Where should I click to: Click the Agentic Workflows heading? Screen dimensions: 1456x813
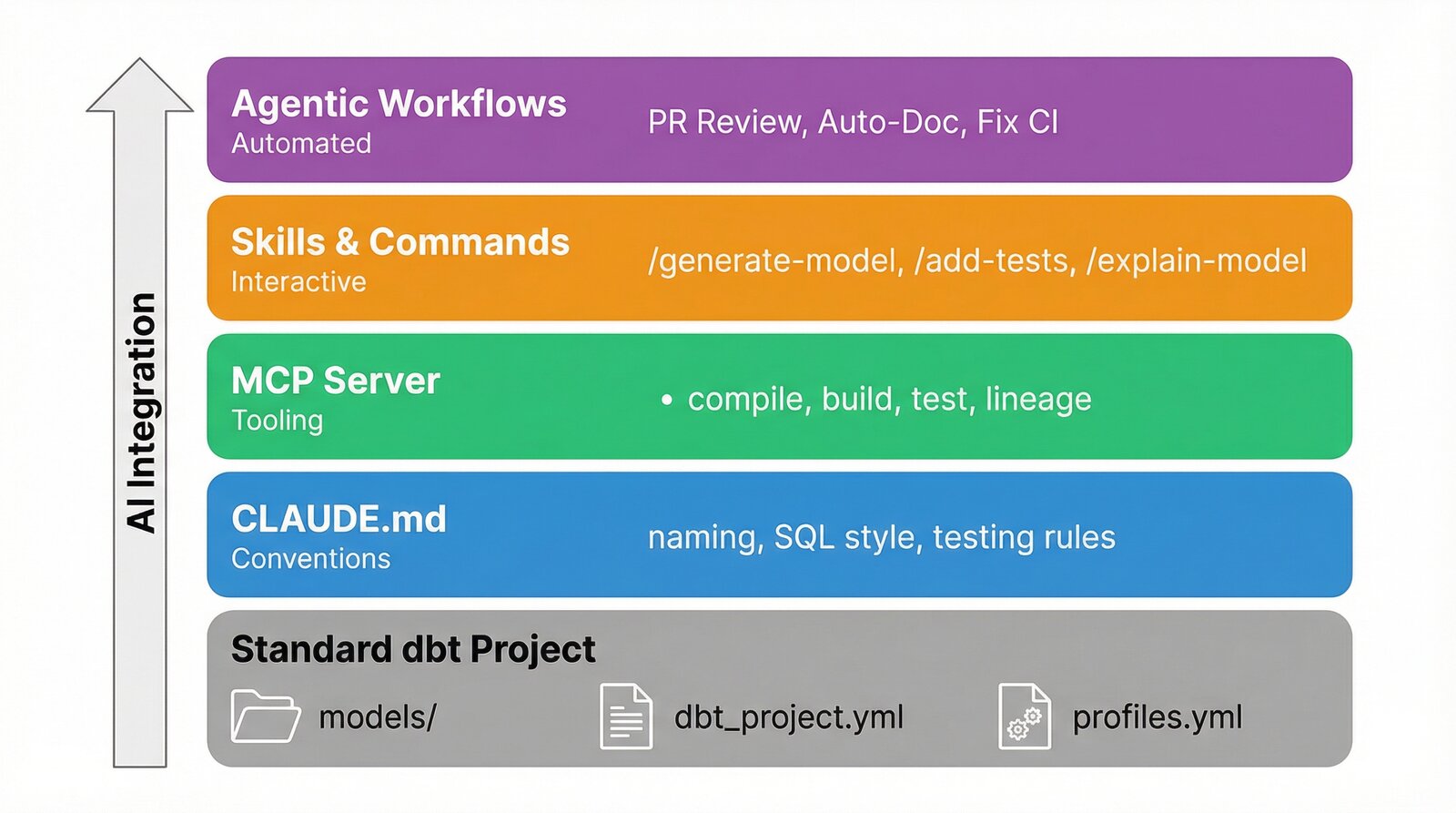(x=399, y=104)
